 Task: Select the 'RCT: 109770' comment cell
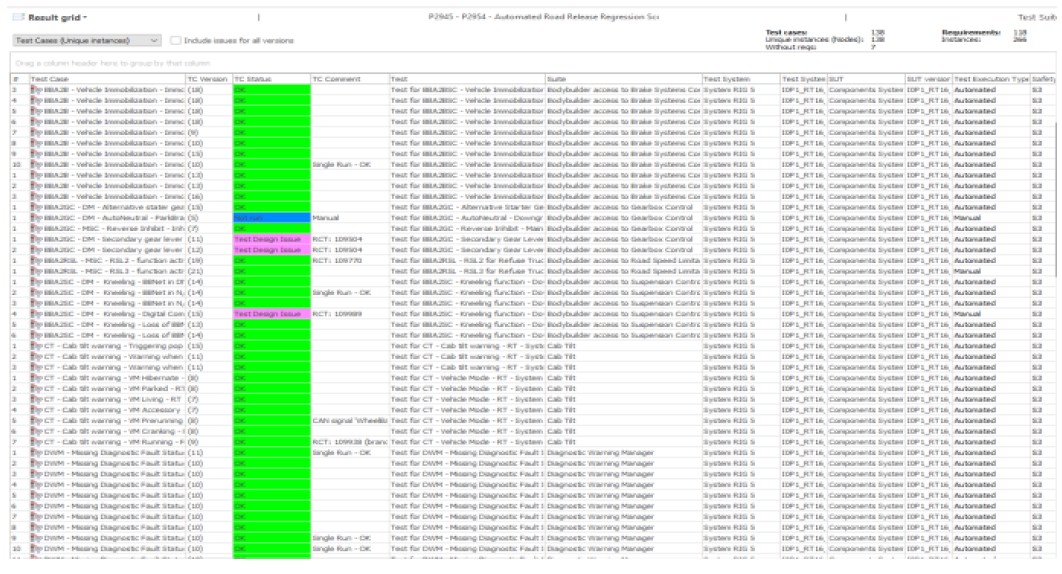point(349,261)
